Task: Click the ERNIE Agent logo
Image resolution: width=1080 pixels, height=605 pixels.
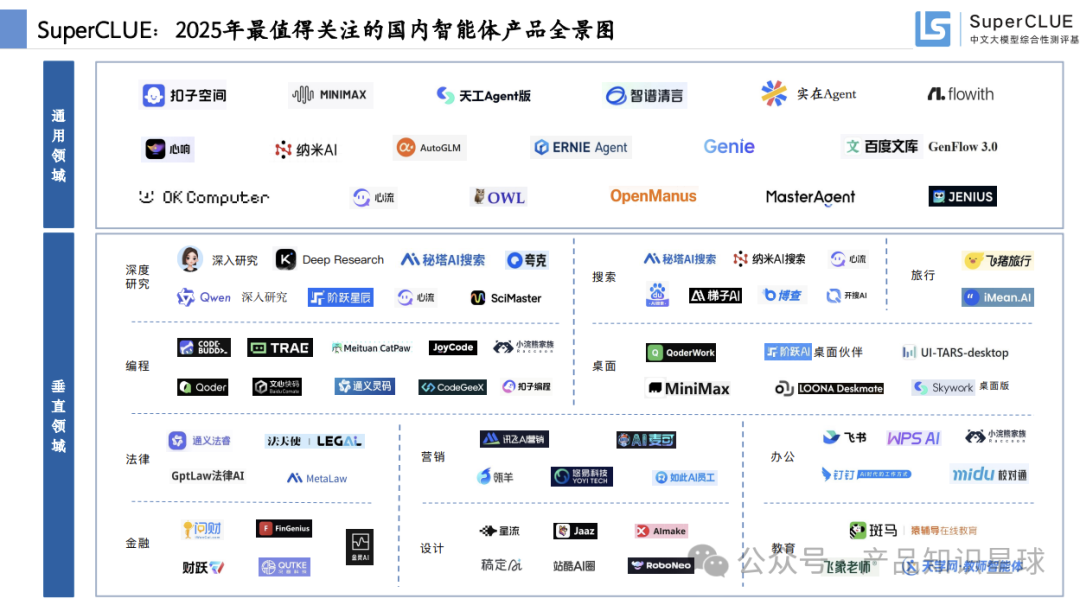Action: [580, 146]
